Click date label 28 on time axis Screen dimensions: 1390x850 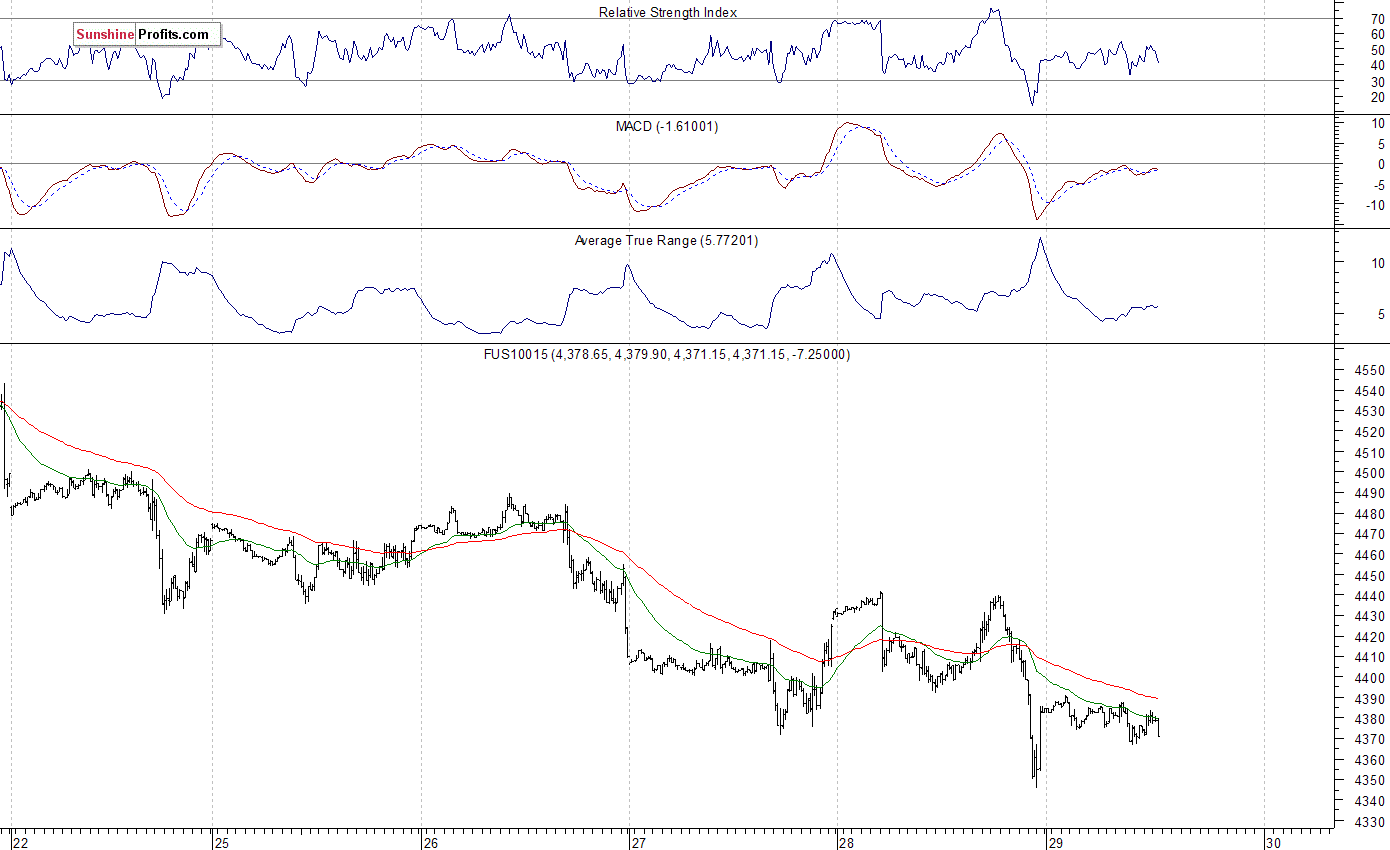point(848,842)
